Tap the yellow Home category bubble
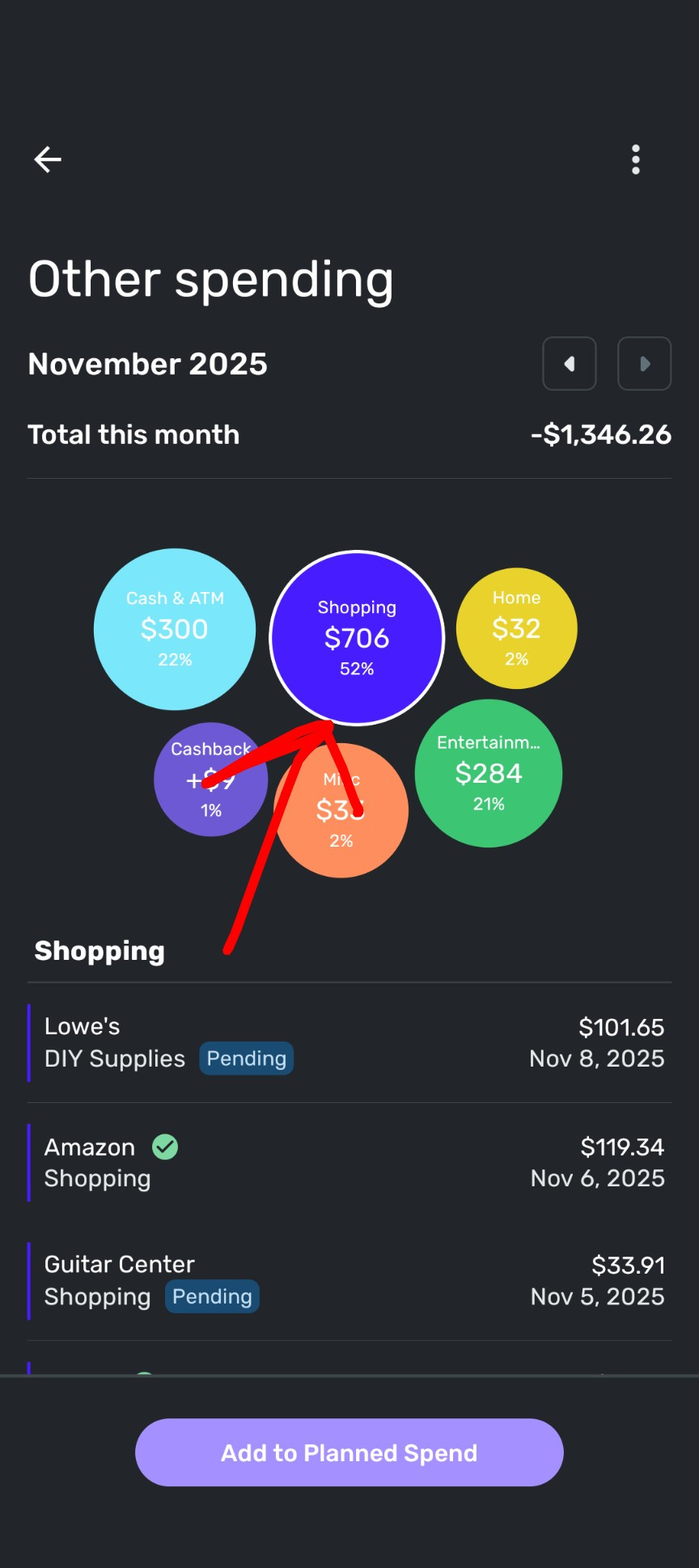This screenshot has width=699, height=1568. tap(516, 628)
